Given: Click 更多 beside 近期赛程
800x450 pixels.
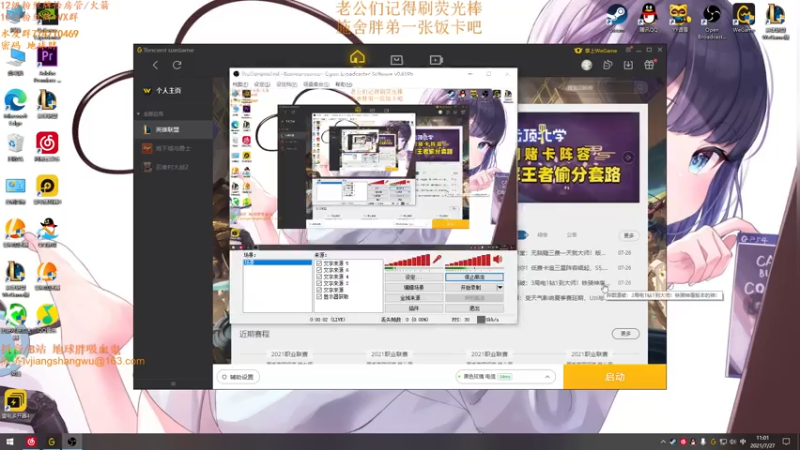Looking at the screenshot, I should point(626,334).
